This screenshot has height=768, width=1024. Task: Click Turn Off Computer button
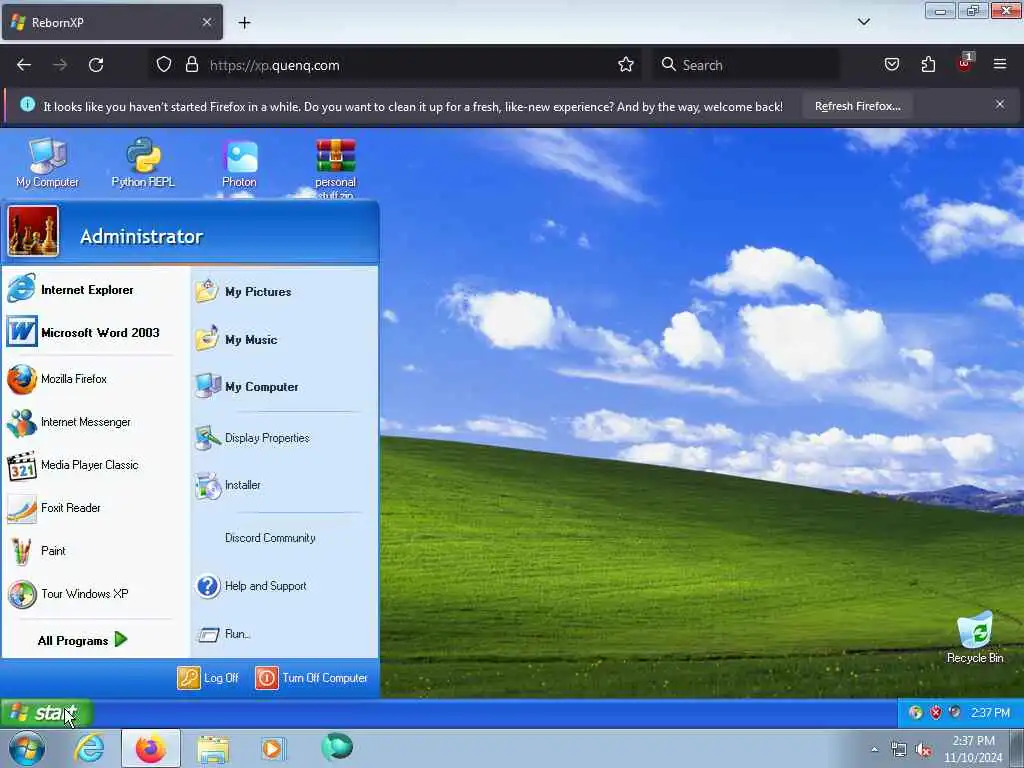(312, 678)
